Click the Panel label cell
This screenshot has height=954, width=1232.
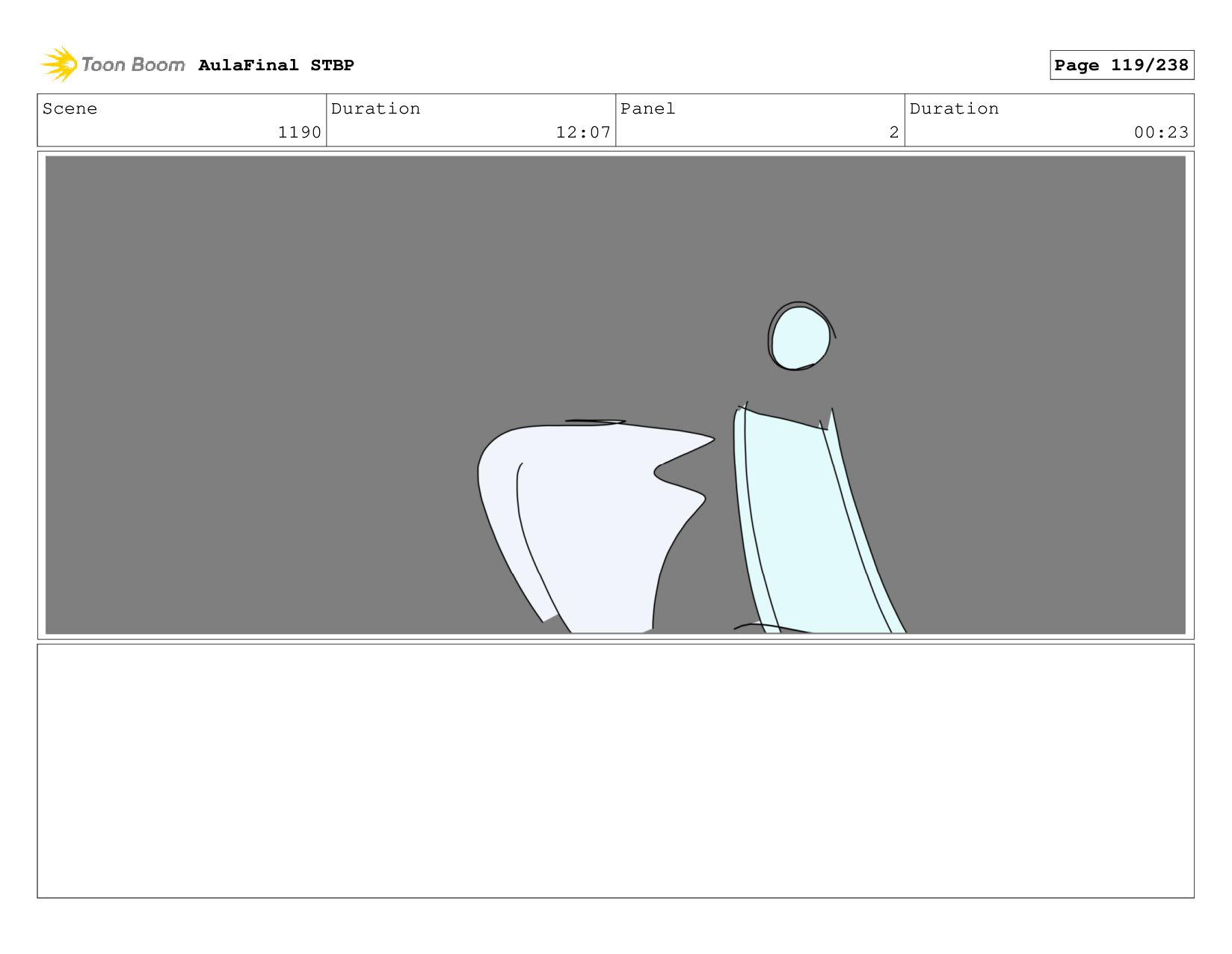tap(760, 120)
